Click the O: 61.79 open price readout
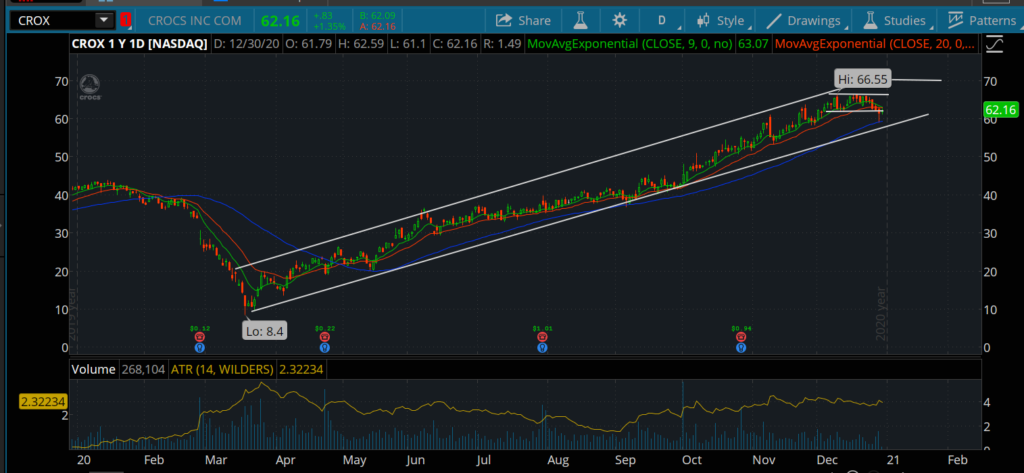Image resolution: width=1024 pixels, height=473 pixels. pos(307,44)
